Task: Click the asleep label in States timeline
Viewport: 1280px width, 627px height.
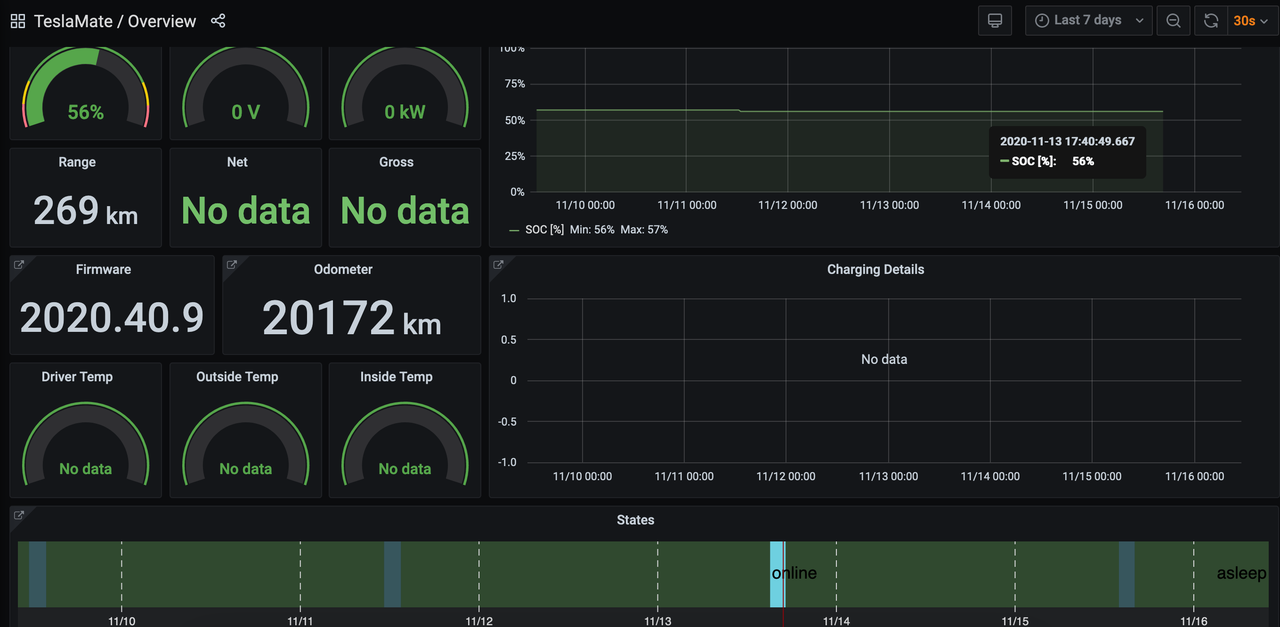Action: 1241,574
